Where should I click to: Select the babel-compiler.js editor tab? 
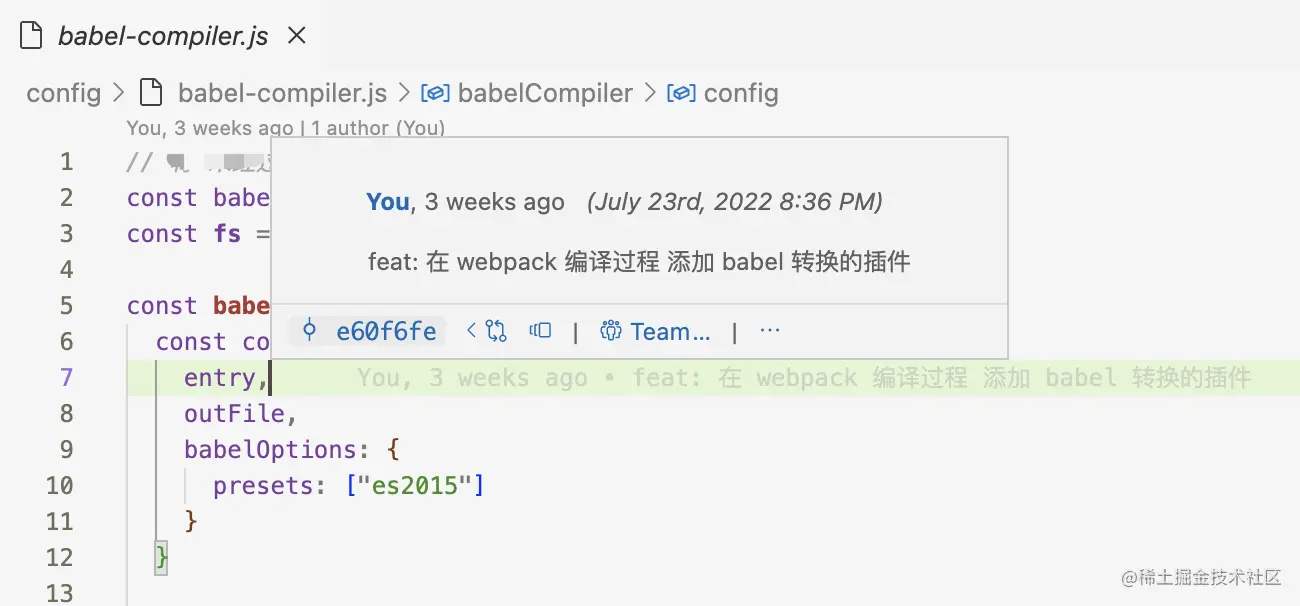tap(164, 36)
